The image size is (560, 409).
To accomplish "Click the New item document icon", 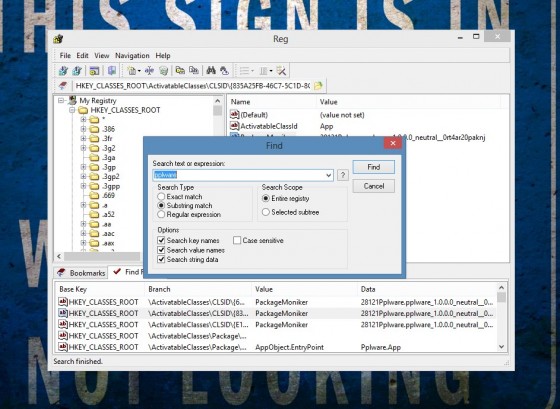I will [x=131, y=71].
